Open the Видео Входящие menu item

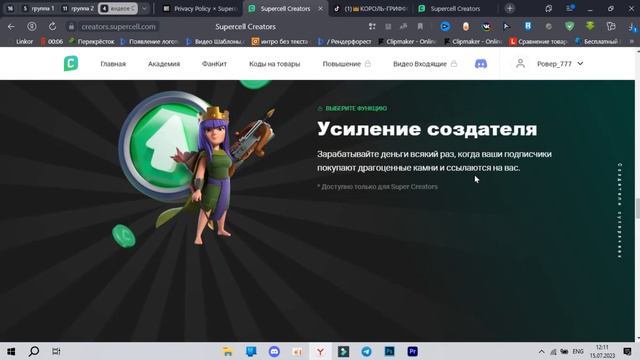420,64
